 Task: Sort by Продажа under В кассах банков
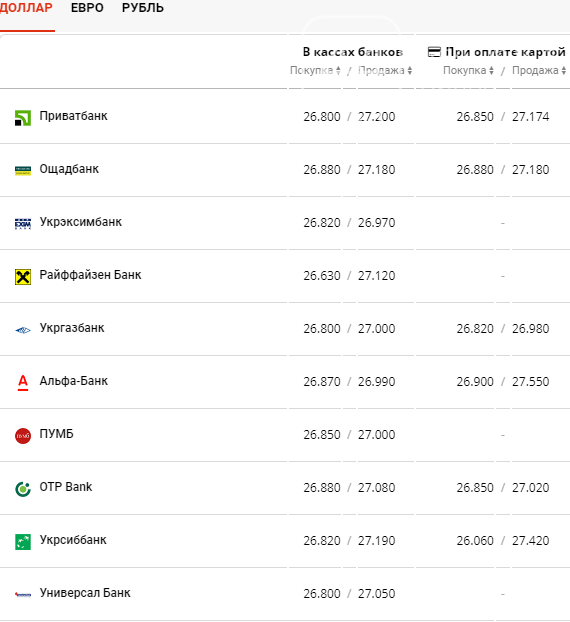coord(385,71)
